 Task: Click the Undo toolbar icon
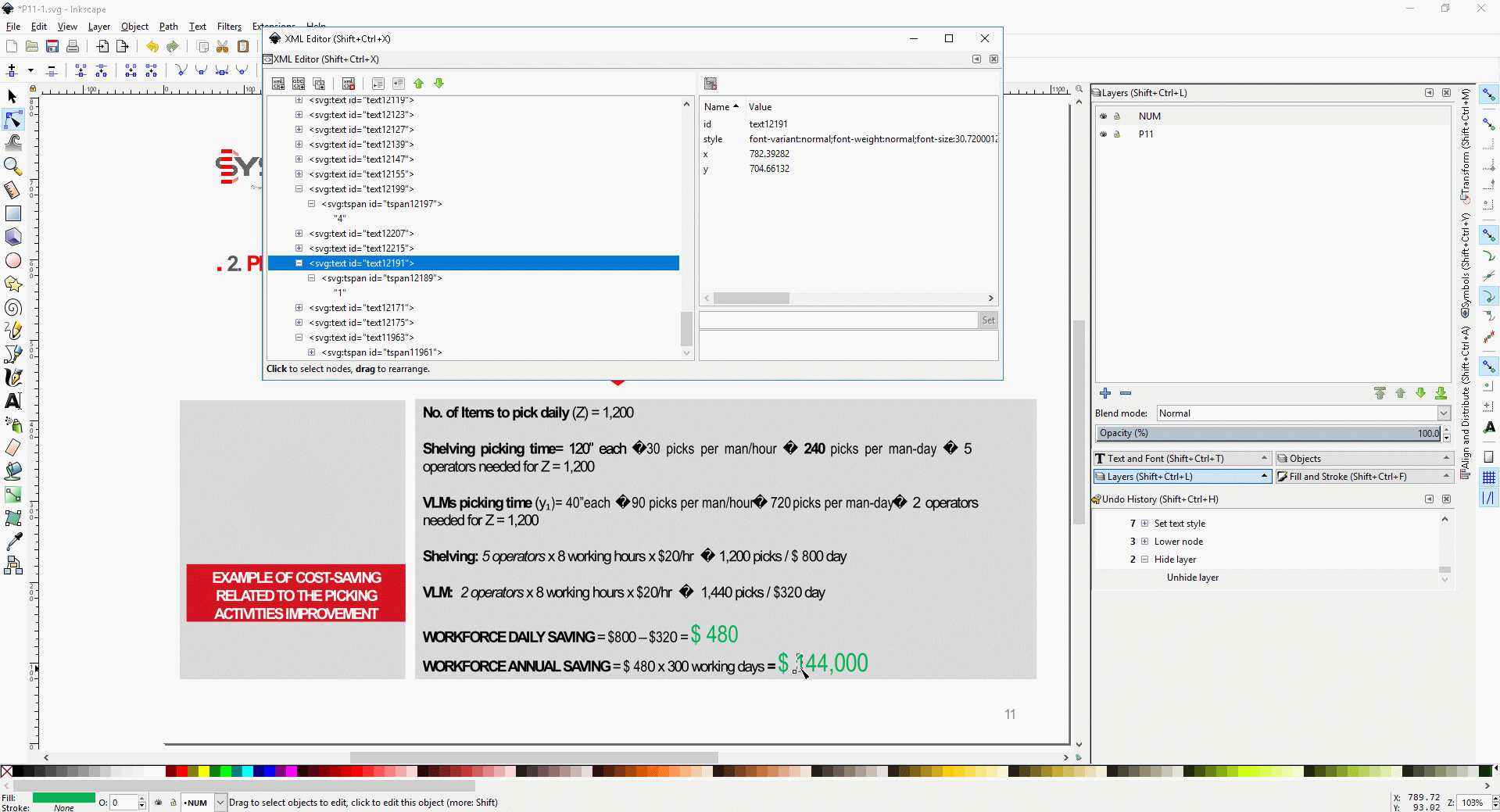coord(152,47)
